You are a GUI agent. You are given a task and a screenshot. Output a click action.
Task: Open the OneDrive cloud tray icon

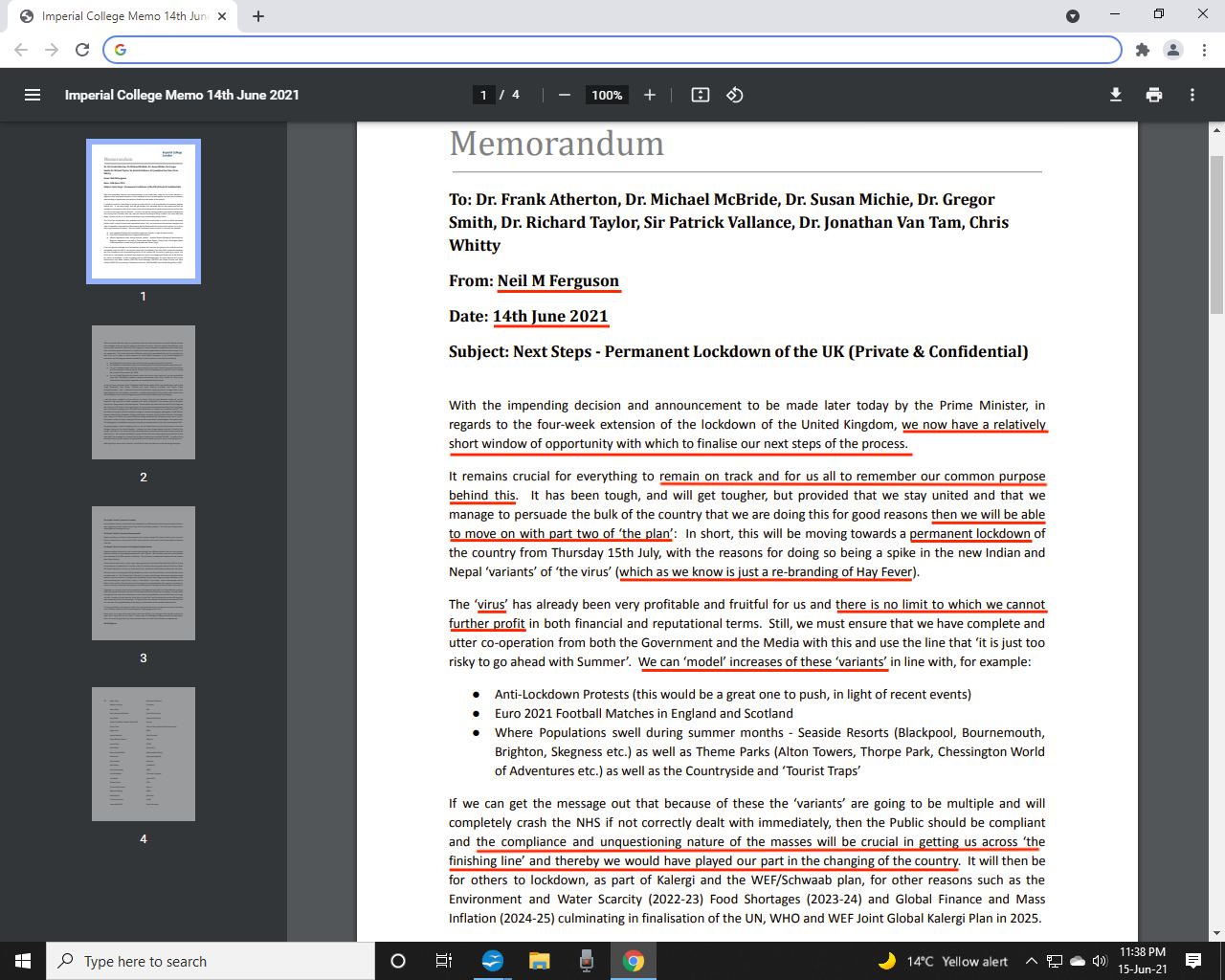click(x=1078, y=961)
